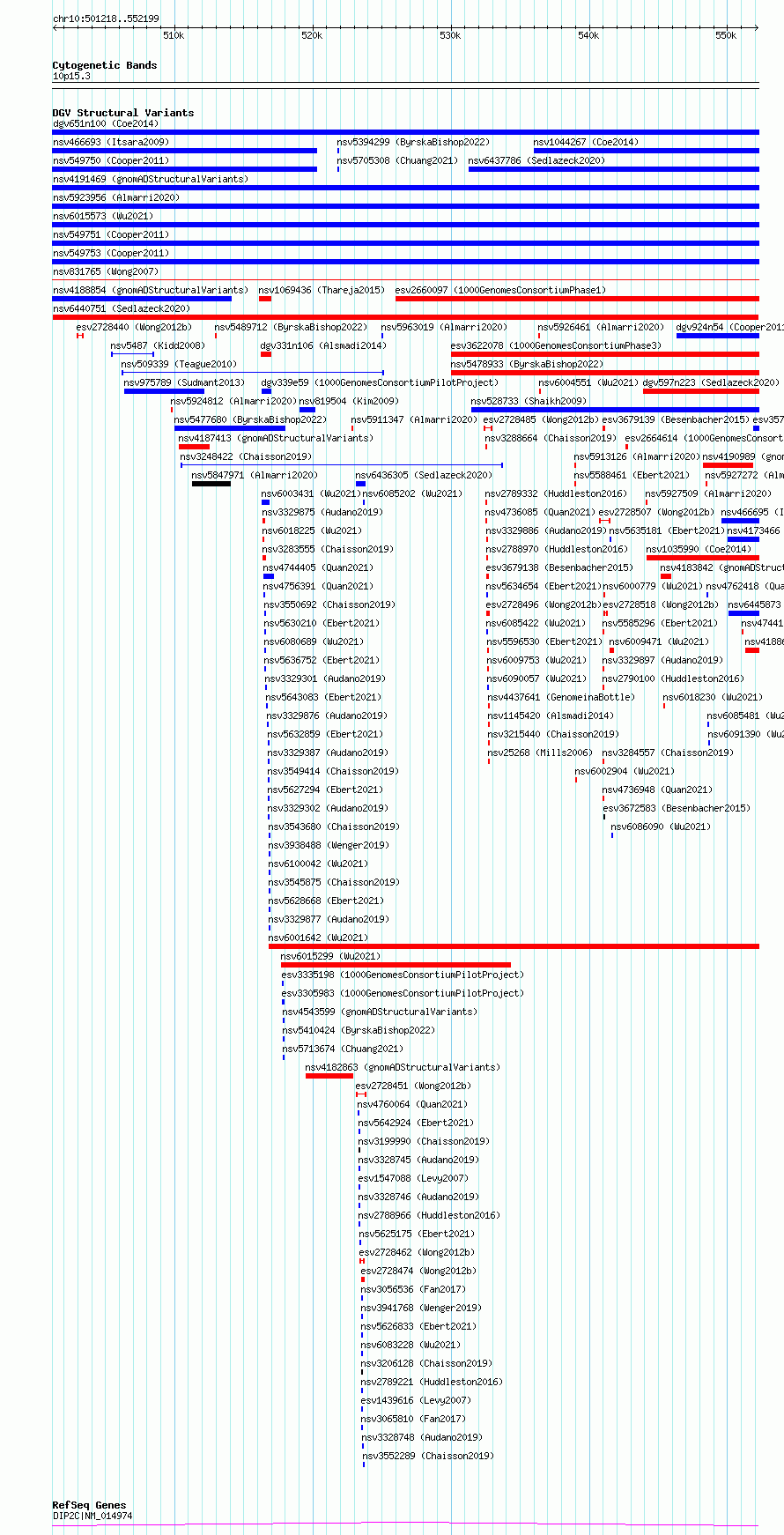Select the Cytogenetic Bands track title

tap(105, 65)
